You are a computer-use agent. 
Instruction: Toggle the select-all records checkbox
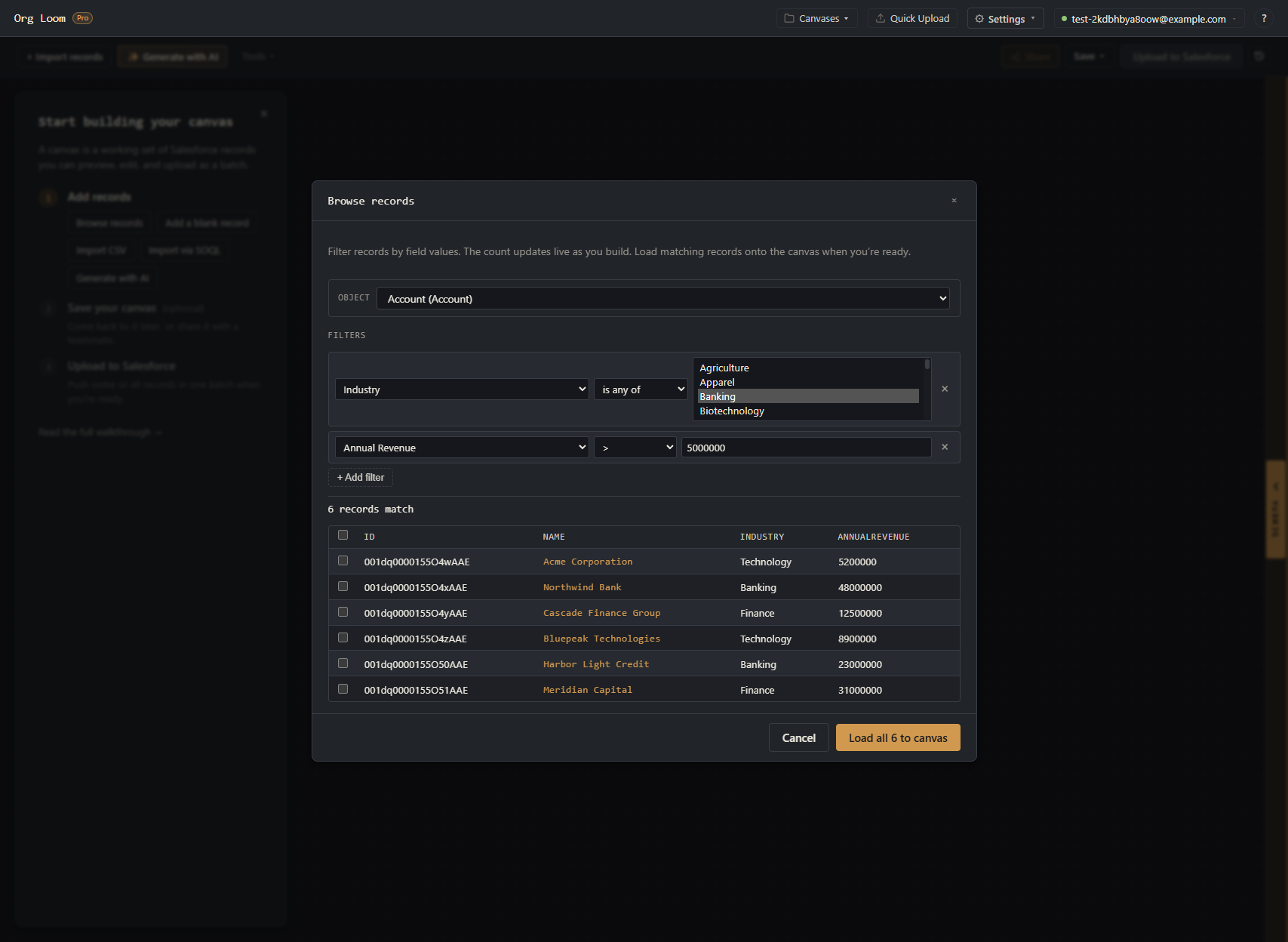pyautogui.click(x=343, y=535)
